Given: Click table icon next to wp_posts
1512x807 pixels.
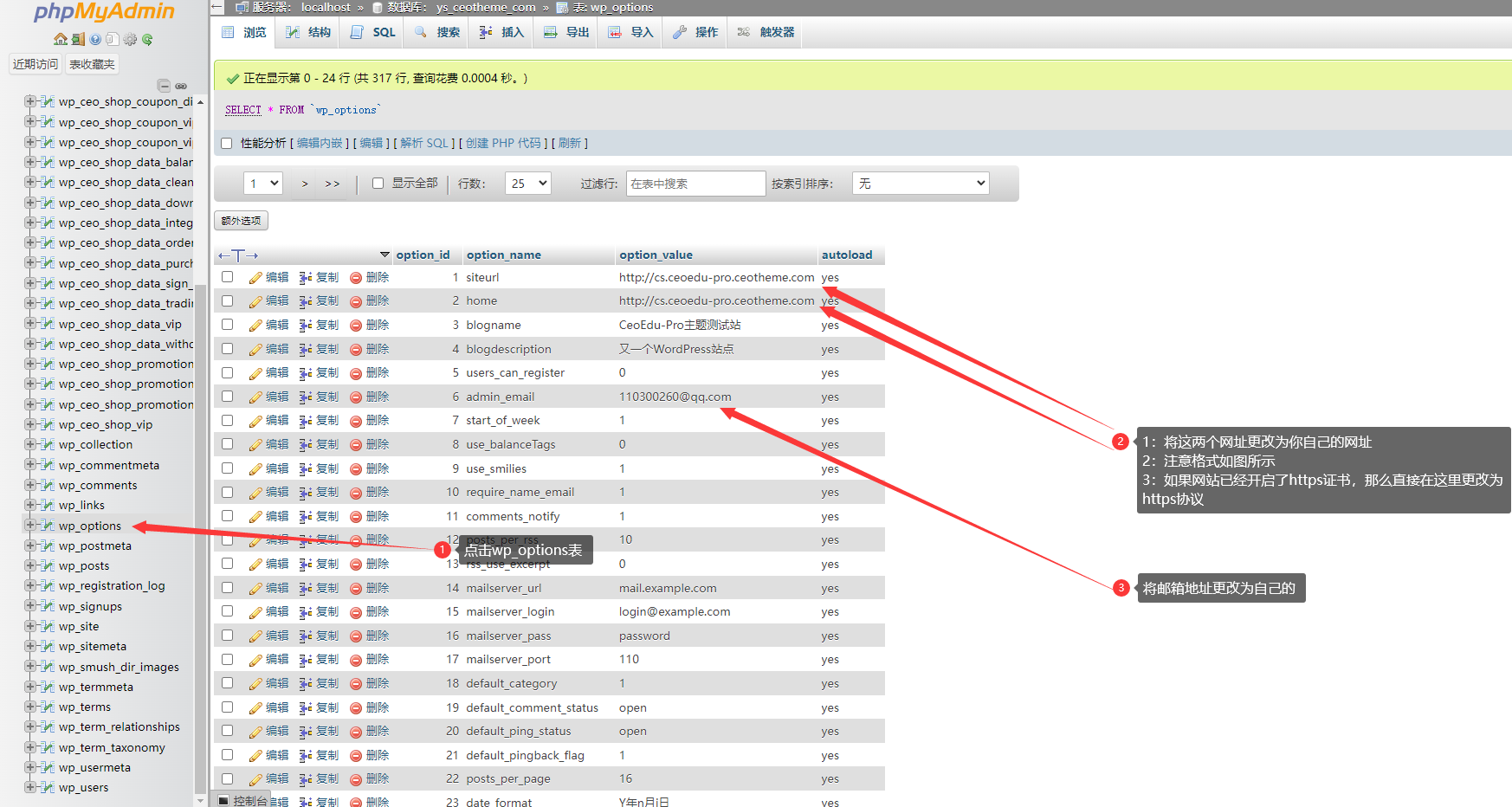Looking at the screenshot, I should tap(48, 565).
